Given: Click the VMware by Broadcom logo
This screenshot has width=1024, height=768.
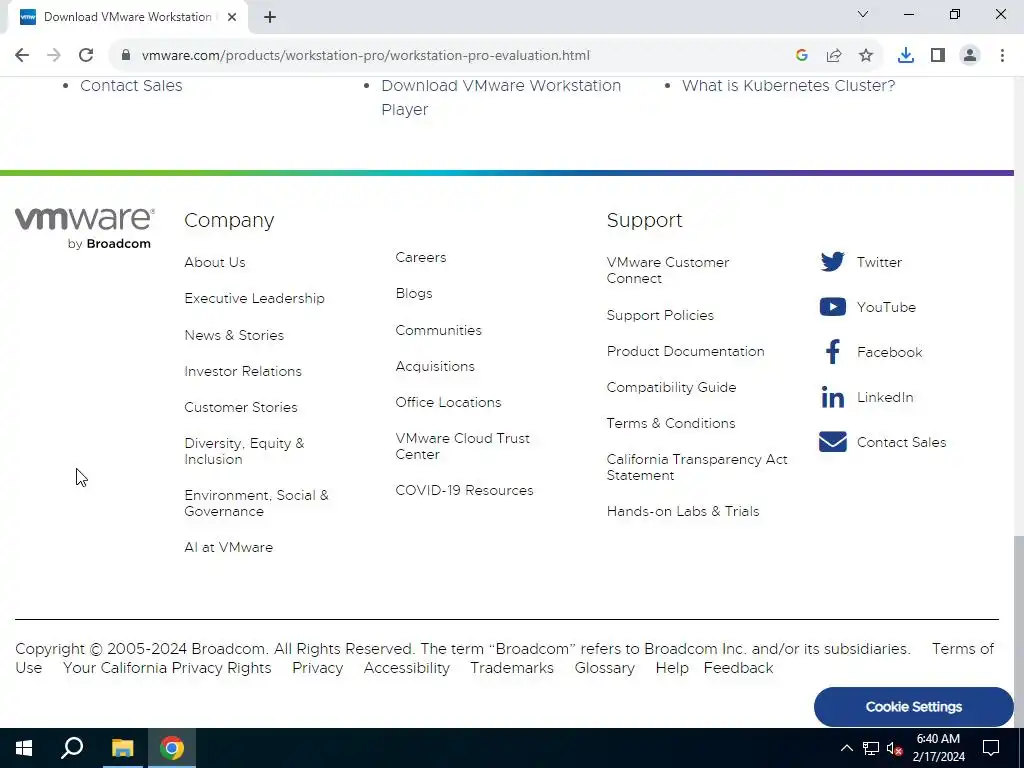Looking at the screenshot, I should [85, 229].
